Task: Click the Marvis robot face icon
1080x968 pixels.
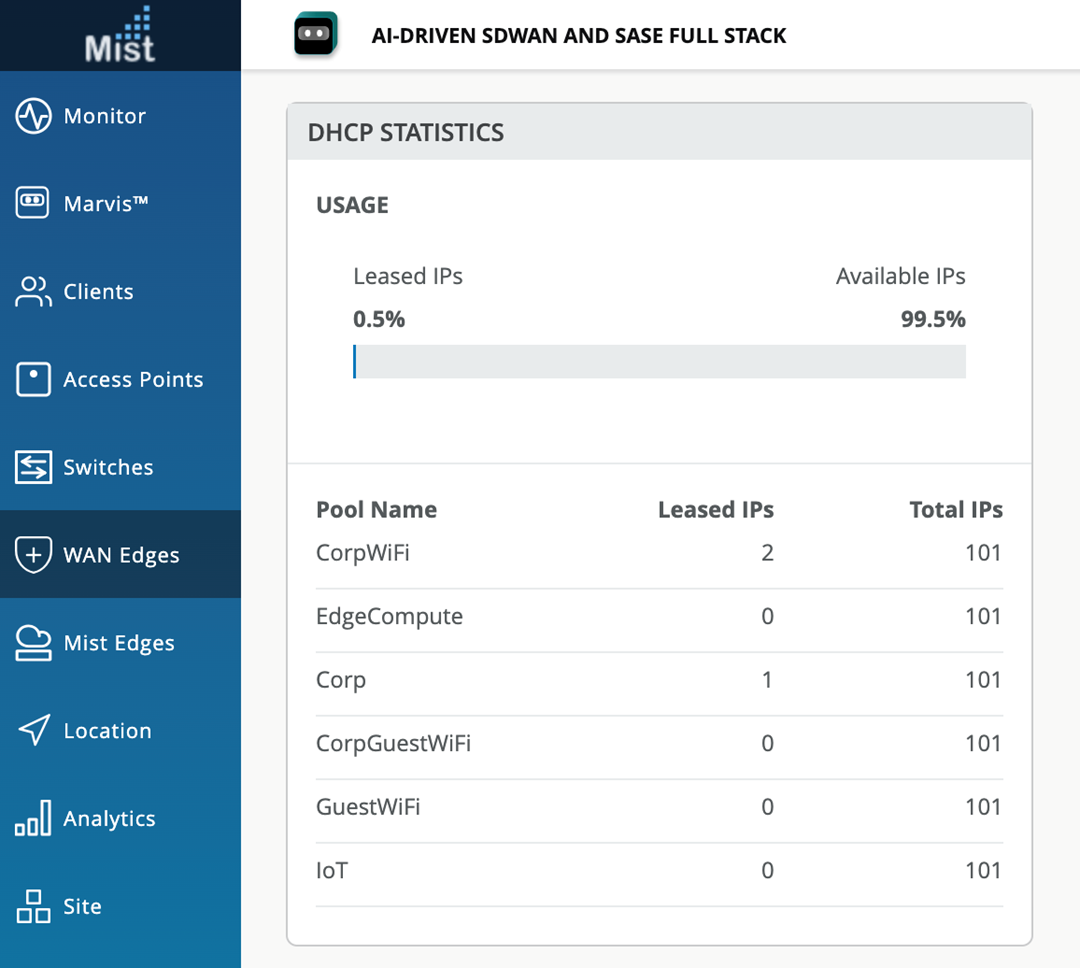Action: point(33,203)
